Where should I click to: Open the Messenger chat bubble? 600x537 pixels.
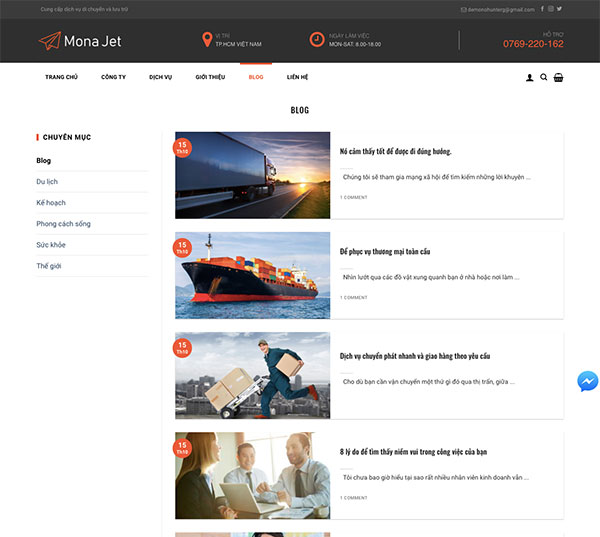click(587, 381)
